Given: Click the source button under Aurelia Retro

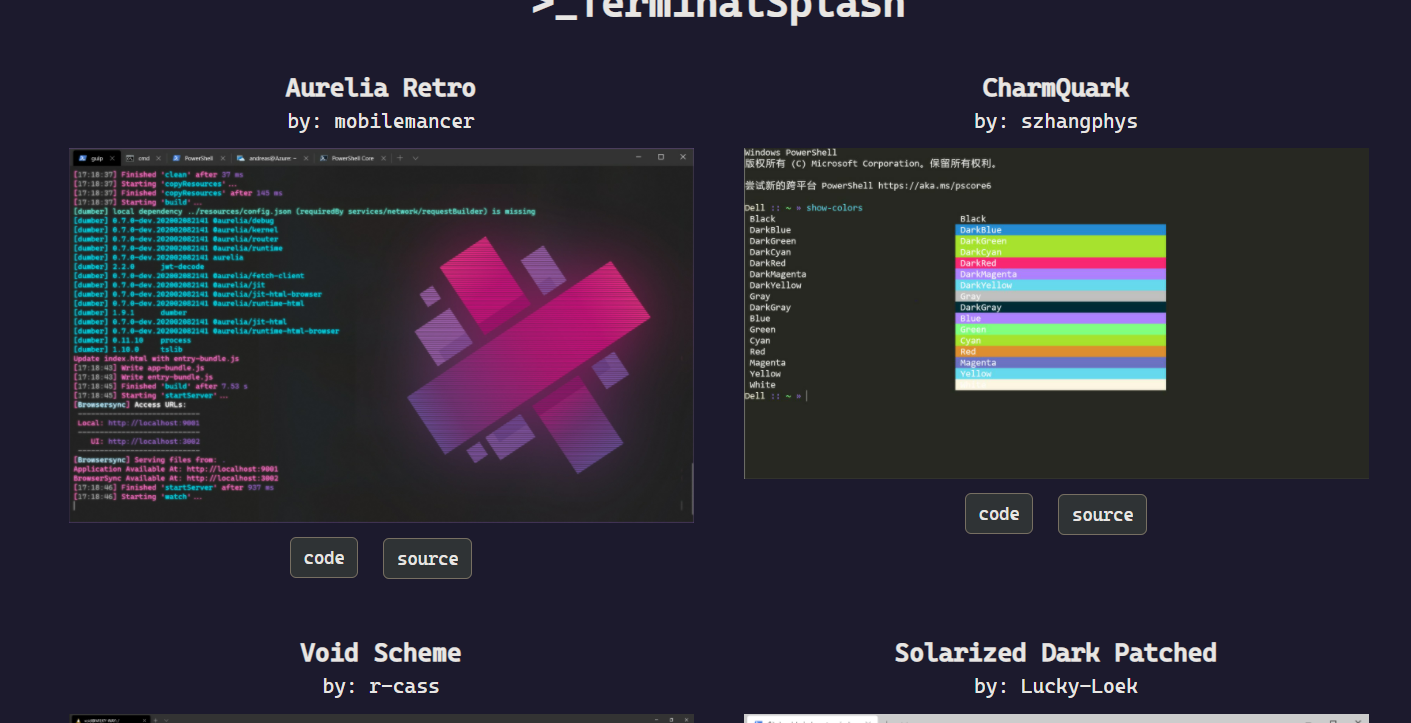Looking at the screenshot, I should coord(427,559).
